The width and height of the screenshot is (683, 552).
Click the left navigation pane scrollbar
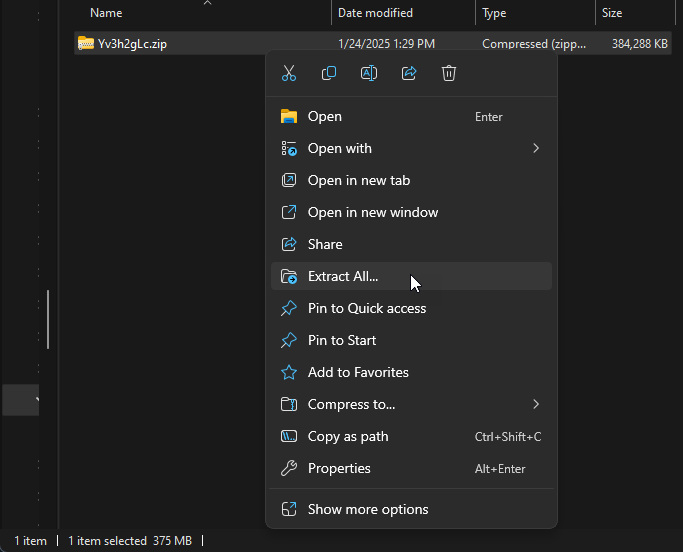click(x=48, y=320)
